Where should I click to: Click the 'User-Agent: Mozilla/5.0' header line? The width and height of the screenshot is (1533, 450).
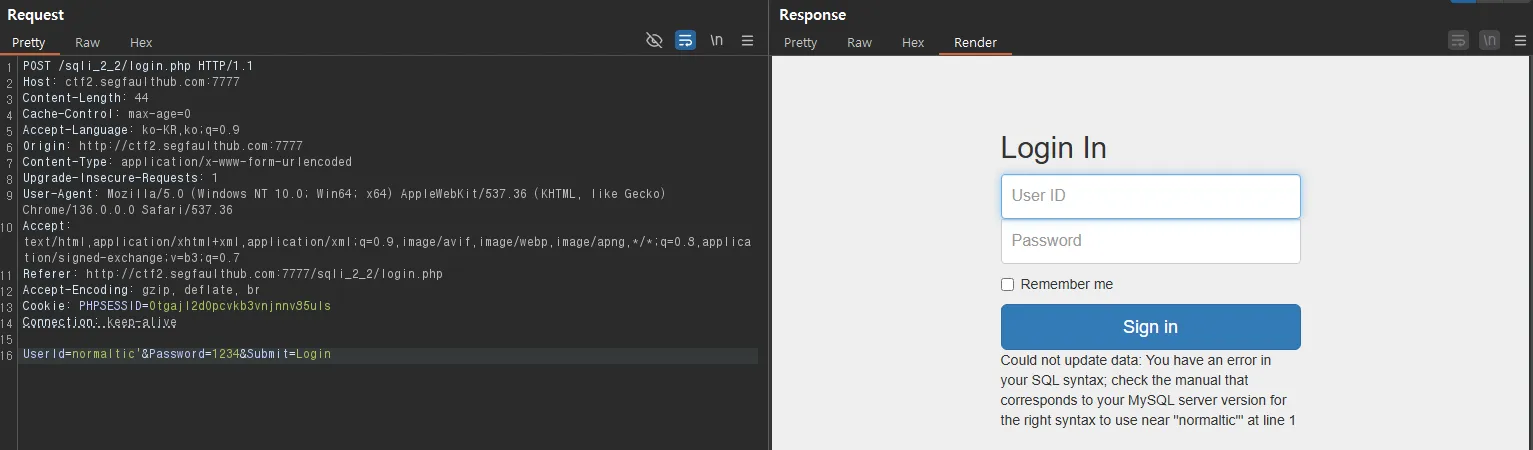coord(344,202)
